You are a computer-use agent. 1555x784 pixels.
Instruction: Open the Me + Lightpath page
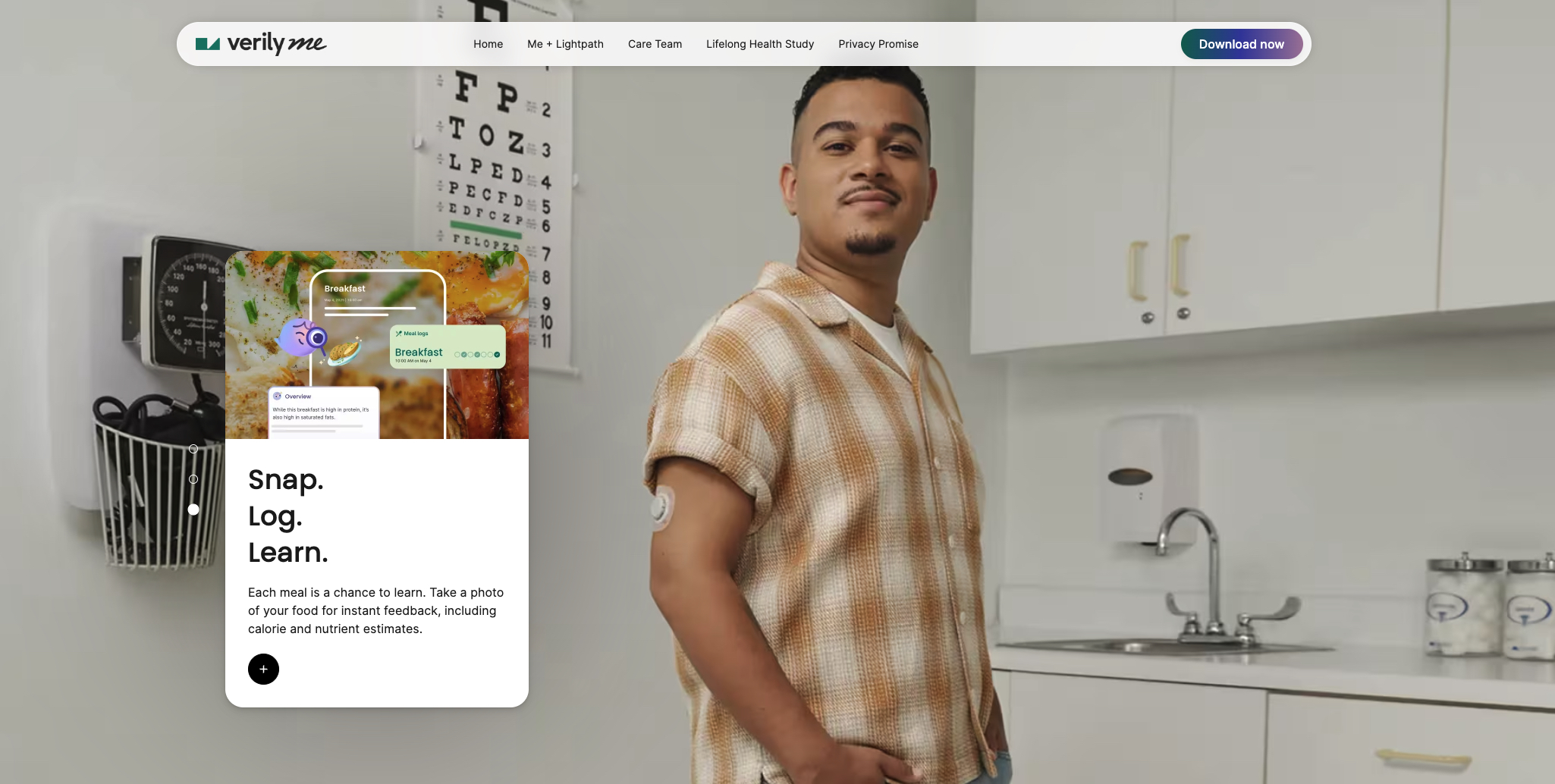point(565,44)
